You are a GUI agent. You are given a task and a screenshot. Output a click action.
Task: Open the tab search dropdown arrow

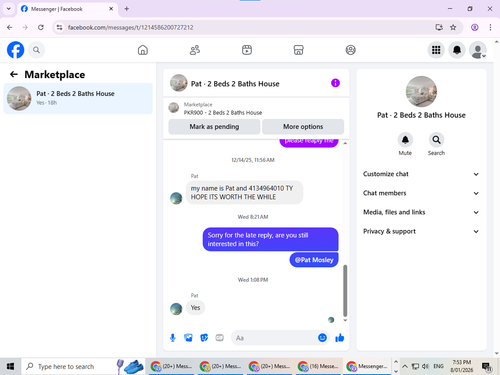[9, 9]
